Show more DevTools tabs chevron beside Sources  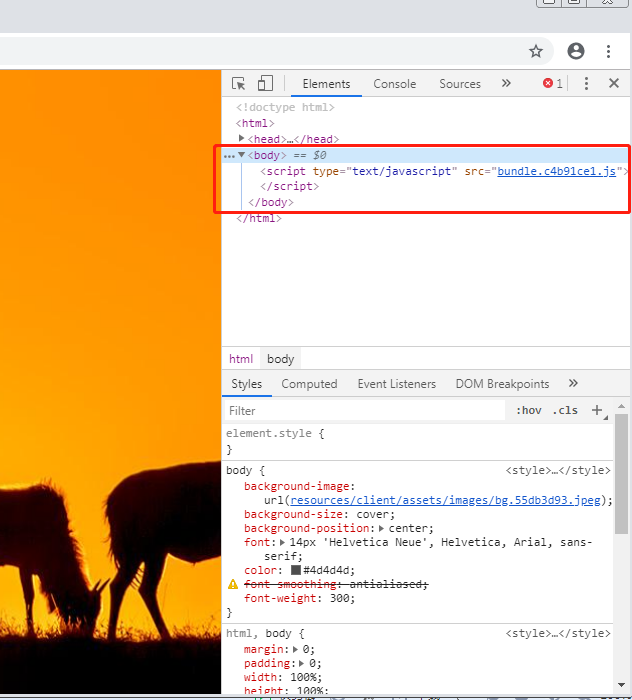[506, 83]
